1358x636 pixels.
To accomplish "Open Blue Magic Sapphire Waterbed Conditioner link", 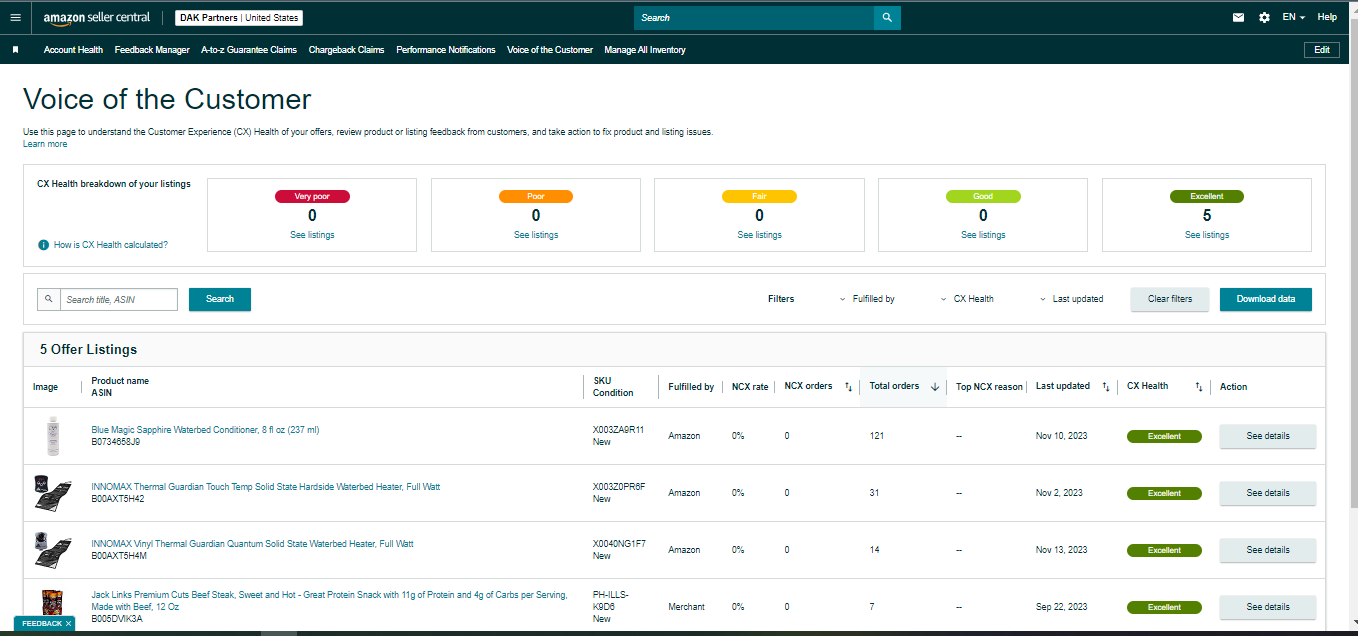I will tap(205, 430).
